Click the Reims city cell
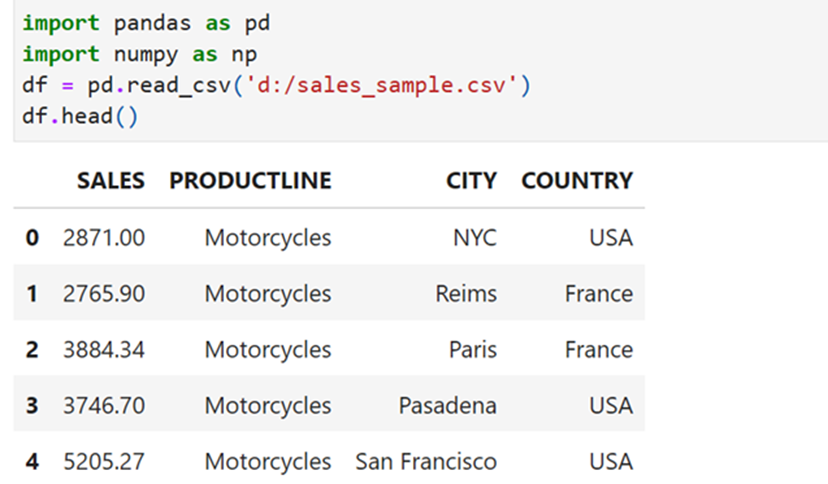The image size is (828, 484). pos(466,293)
